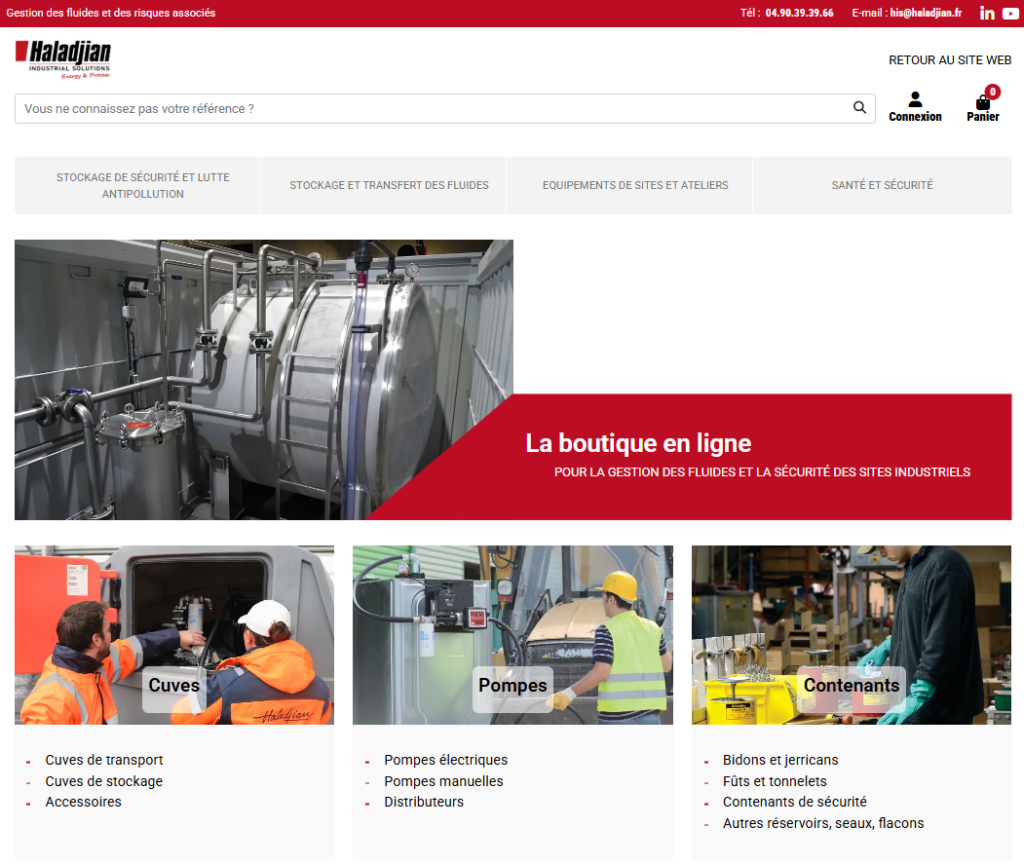This screenshot has width=1024, height=865.
Task: Focus the reference search input field
Action: click(x=430, y=108)
